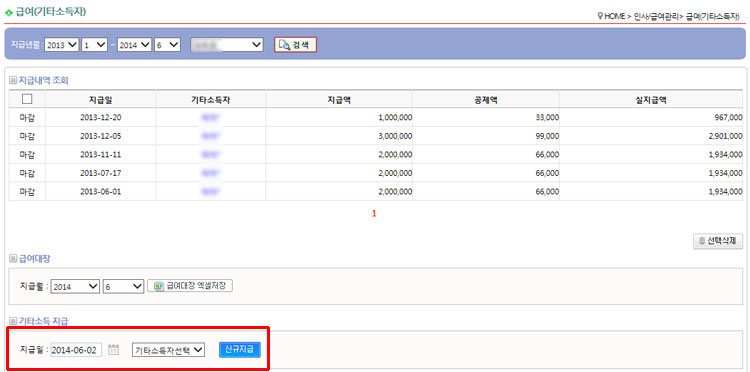Click the HOME breadcrumb link
The width and height of the screenshot is (750, 372).
coord(614,16)
